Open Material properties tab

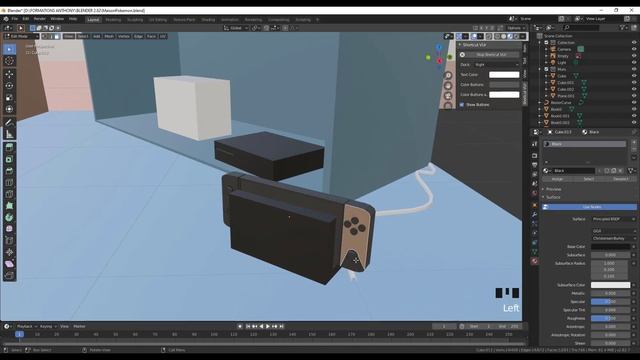pyautogui.click(x=534, y=261)
